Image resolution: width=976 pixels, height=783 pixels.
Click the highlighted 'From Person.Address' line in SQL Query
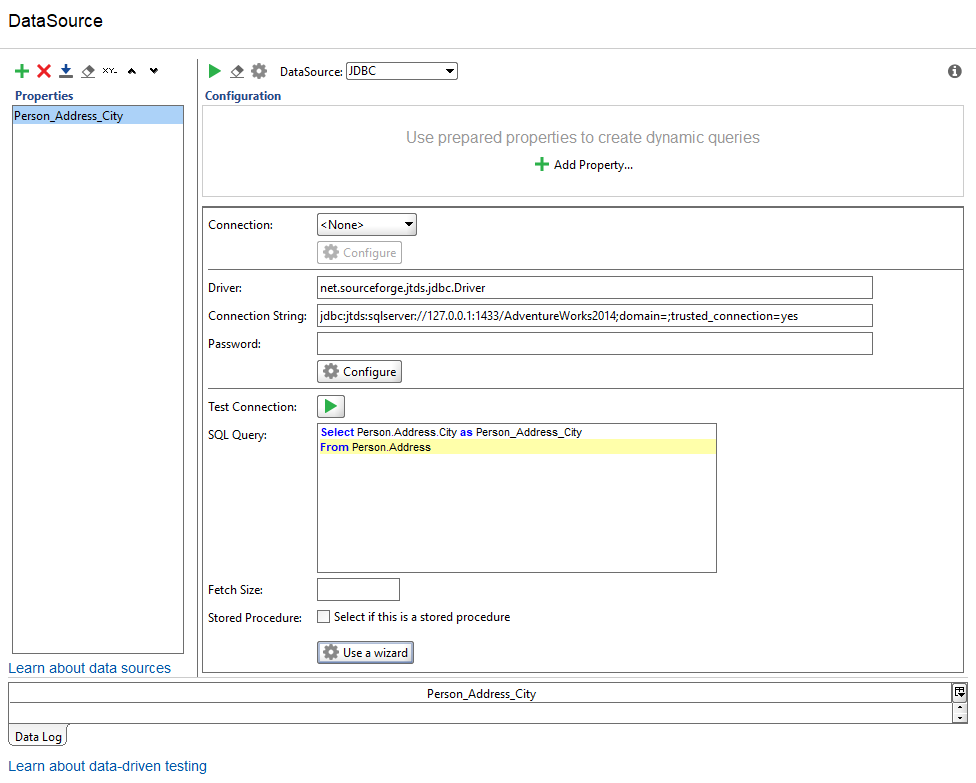[x=517, y=447]
